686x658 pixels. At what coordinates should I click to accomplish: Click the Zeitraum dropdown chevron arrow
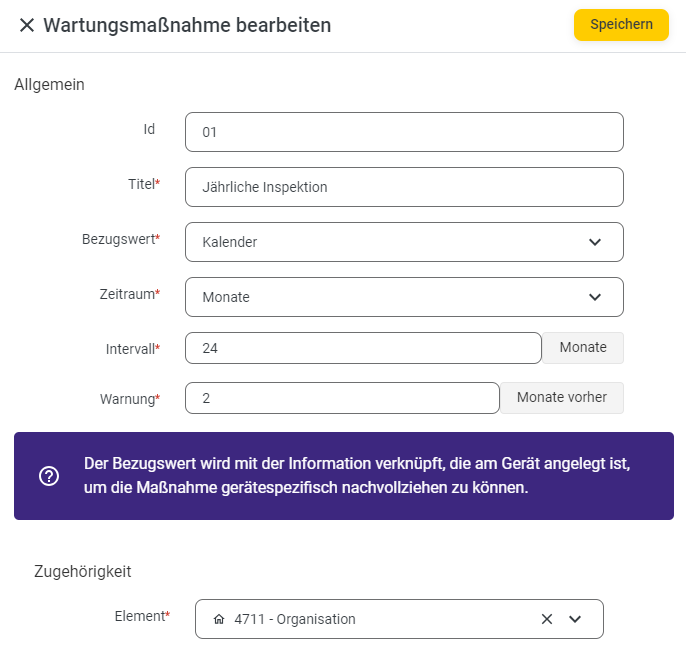tap(595, 297)
